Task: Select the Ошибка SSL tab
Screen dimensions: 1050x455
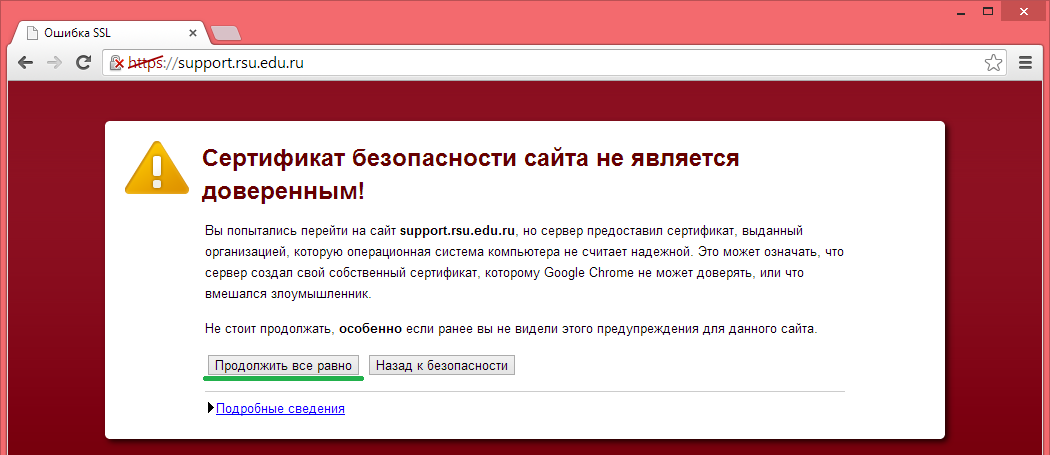Action: [110, 32]
